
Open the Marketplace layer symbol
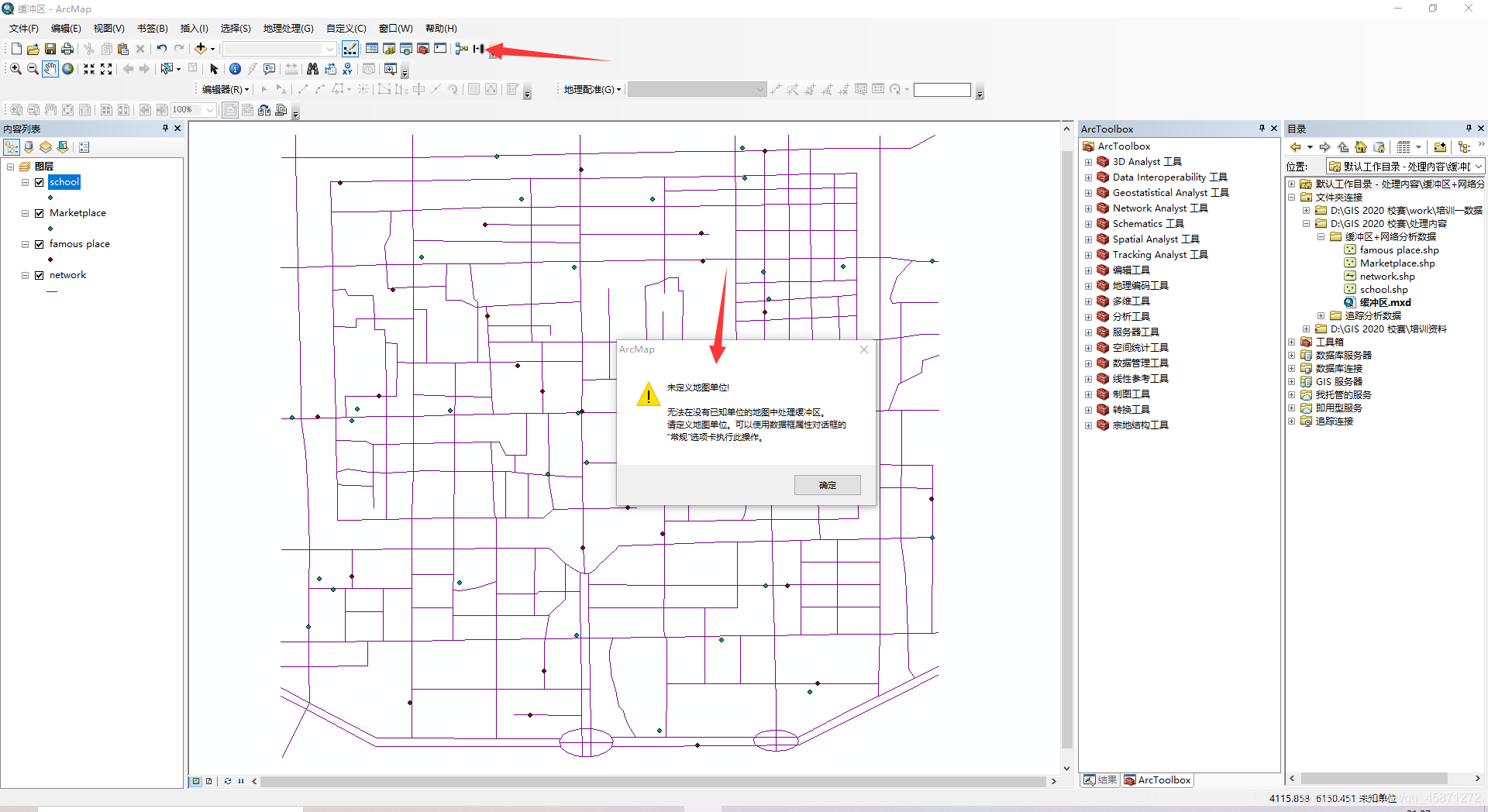point(50,229)
